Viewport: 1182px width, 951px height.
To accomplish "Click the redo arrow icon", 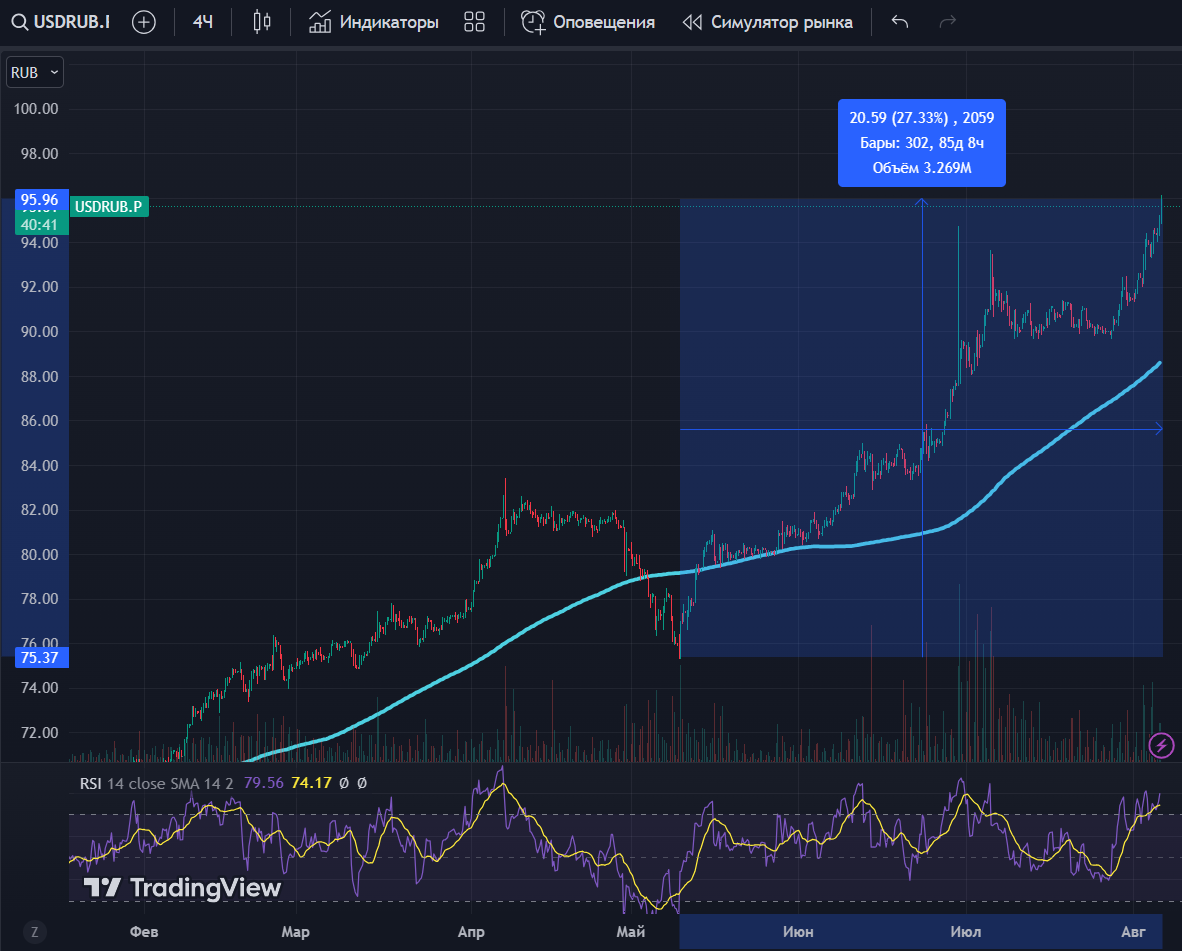I will tap(946, 21).
